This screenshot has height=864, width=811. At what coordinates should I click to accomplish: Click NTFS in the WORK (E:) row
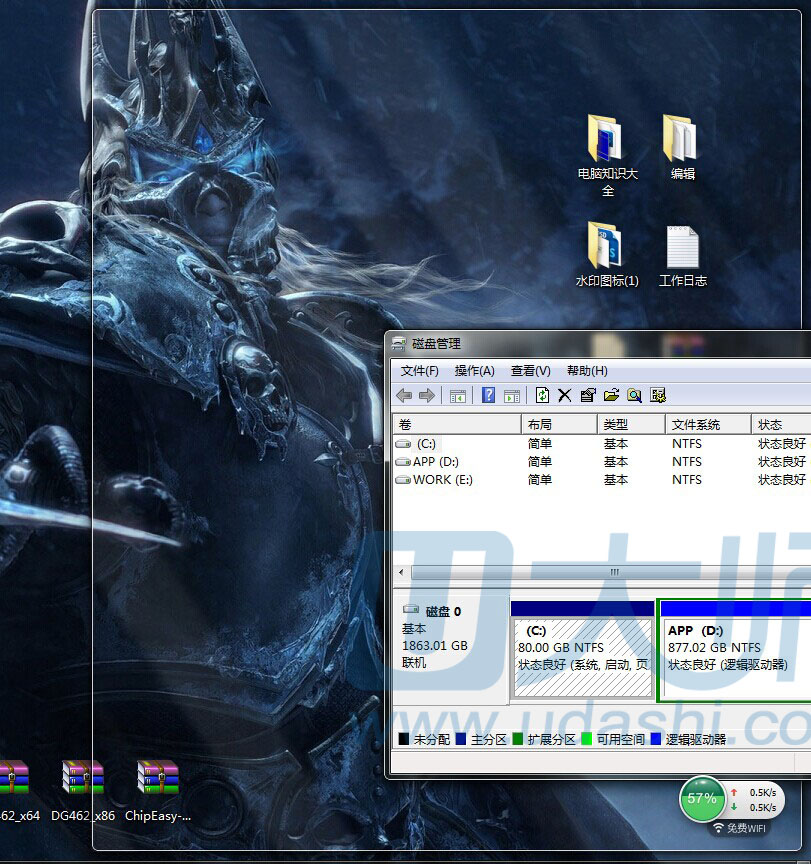point(686,480)
